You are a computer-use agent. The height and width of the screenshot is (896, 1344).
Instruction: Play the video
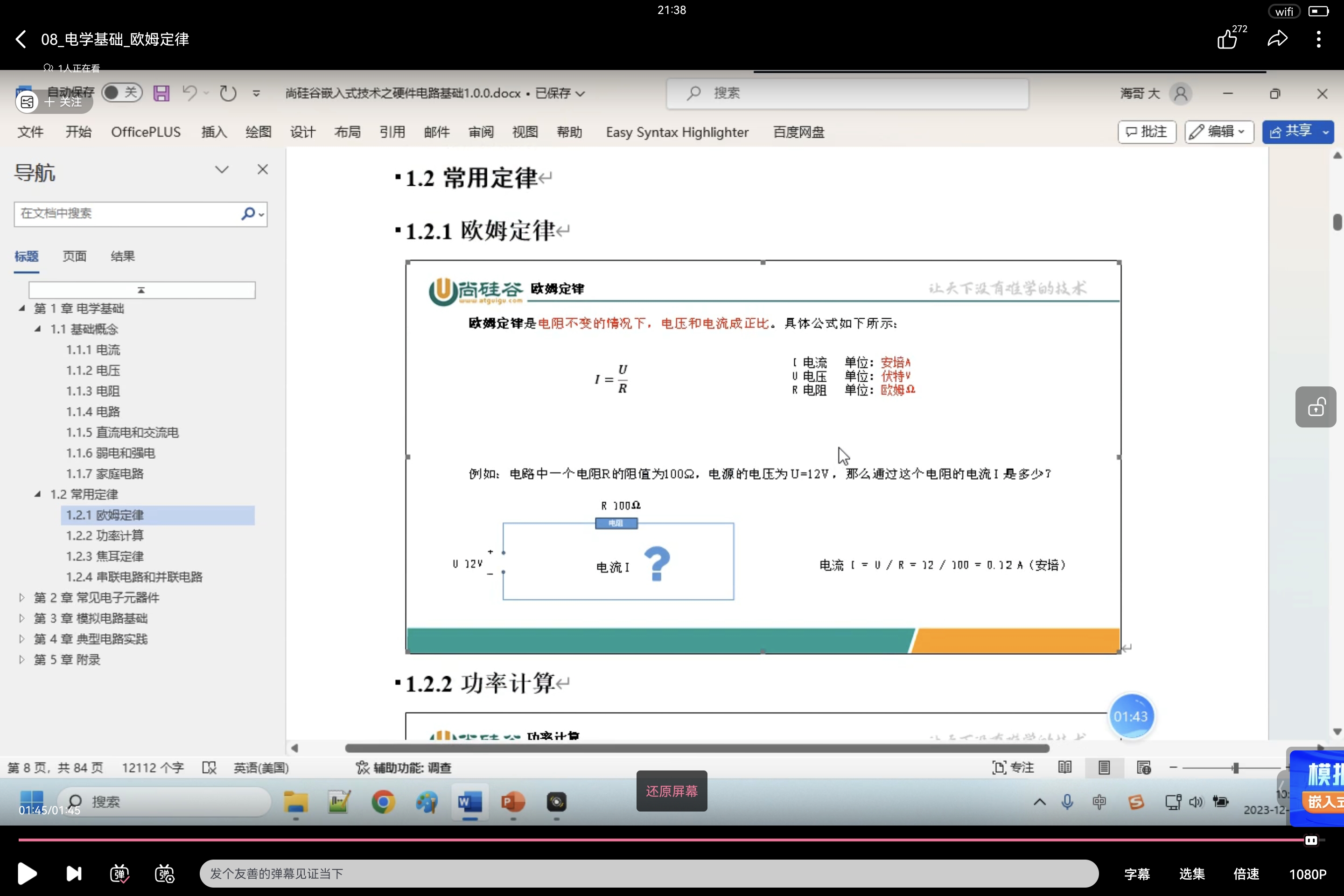27,873
